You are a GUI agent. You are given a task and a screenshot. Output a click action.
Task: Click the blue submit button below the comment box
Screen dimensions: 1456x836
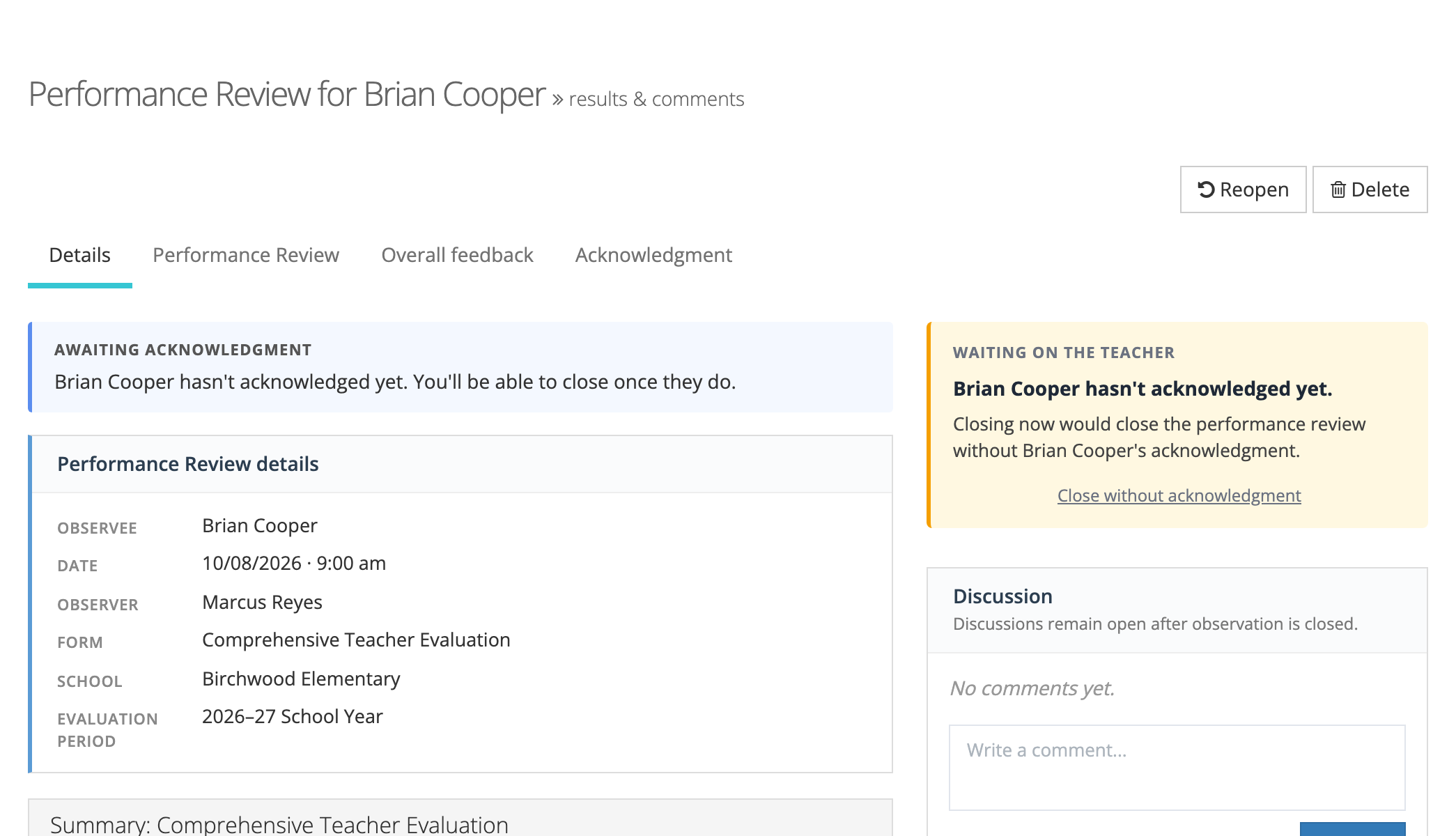1352,829
